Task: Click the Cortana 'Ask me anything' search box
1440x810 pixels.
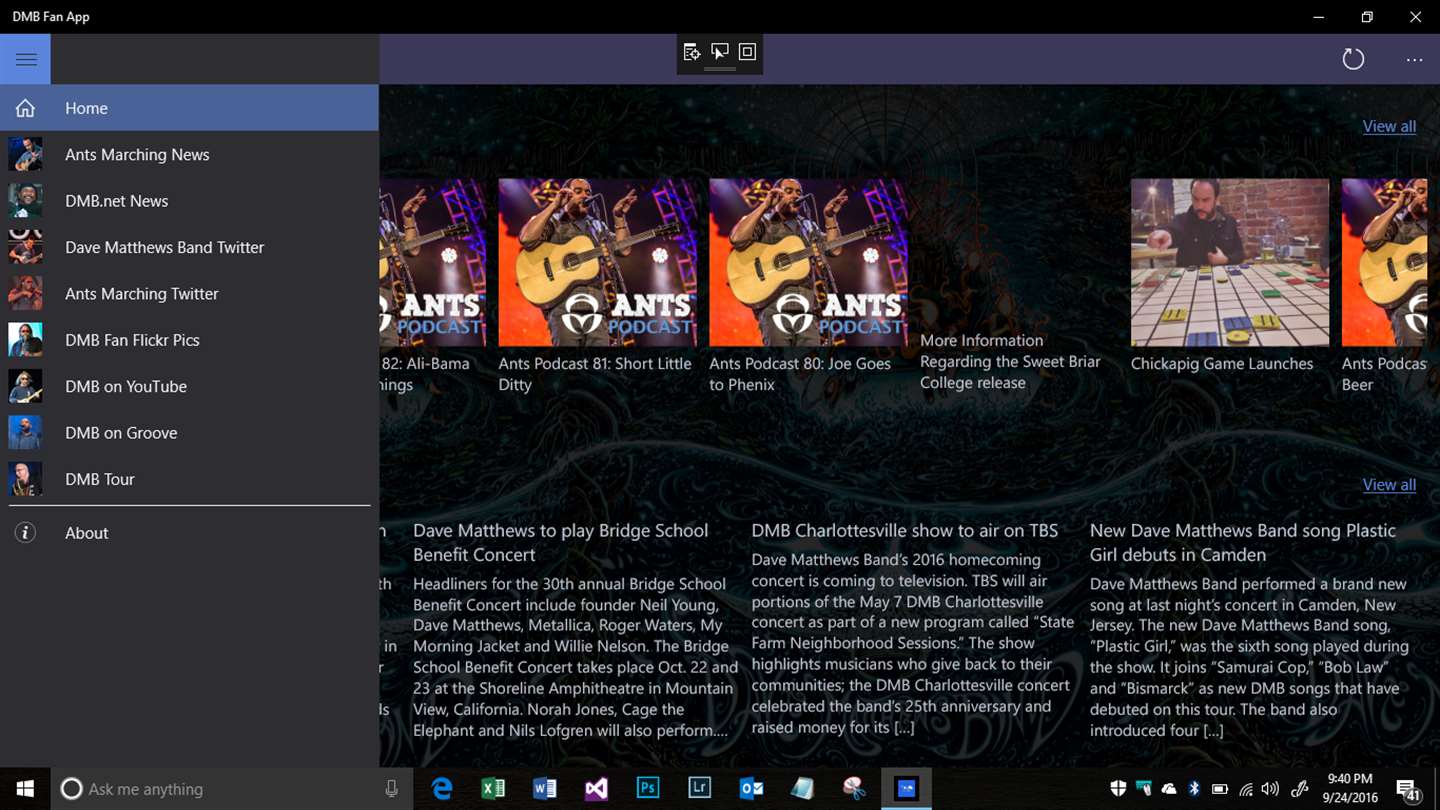Action: coord(230,789)
